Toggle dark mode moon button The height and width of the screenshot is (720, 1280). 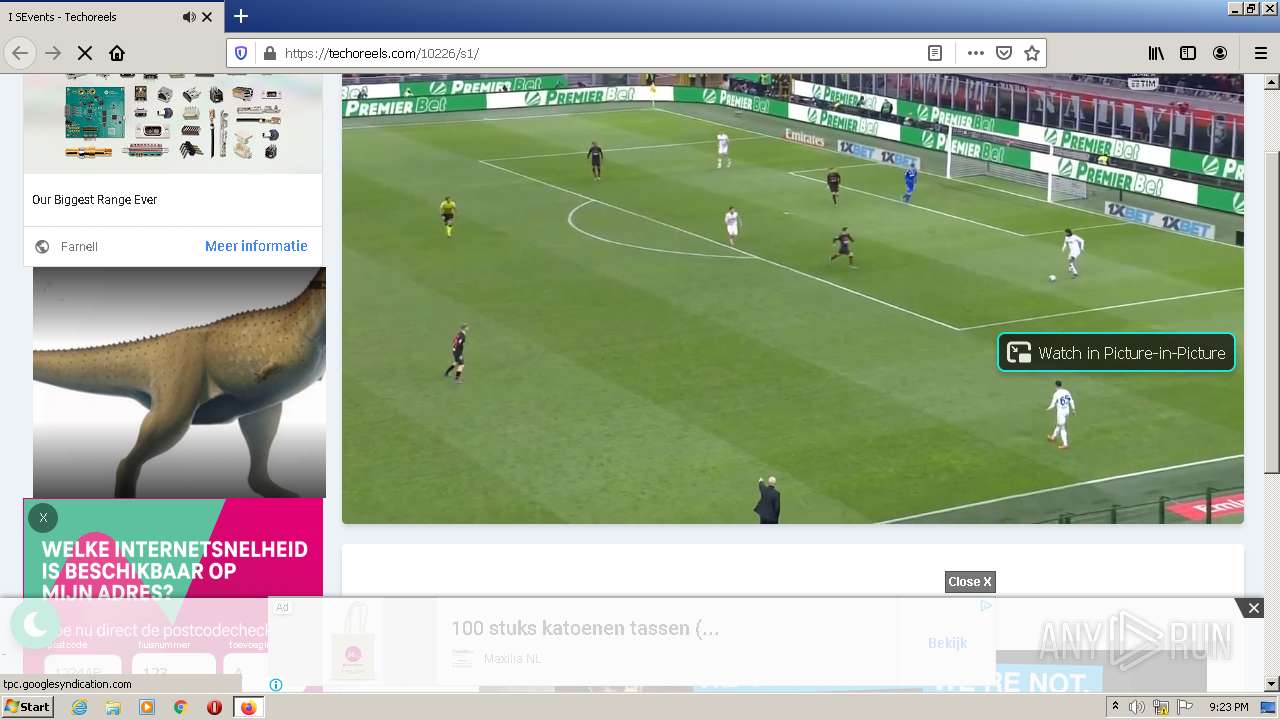35,625
